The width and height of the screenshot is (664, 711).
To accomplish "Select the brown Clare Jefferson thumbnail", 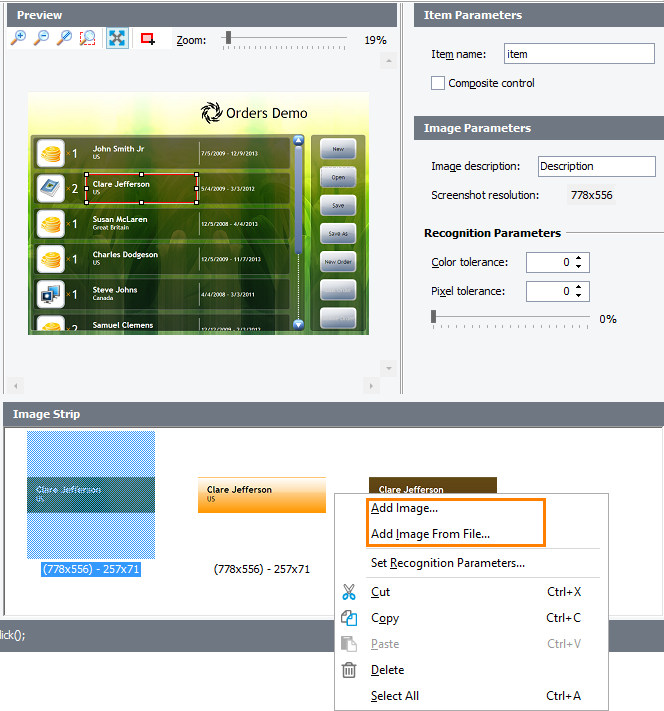I will click(x=433, y=485).
